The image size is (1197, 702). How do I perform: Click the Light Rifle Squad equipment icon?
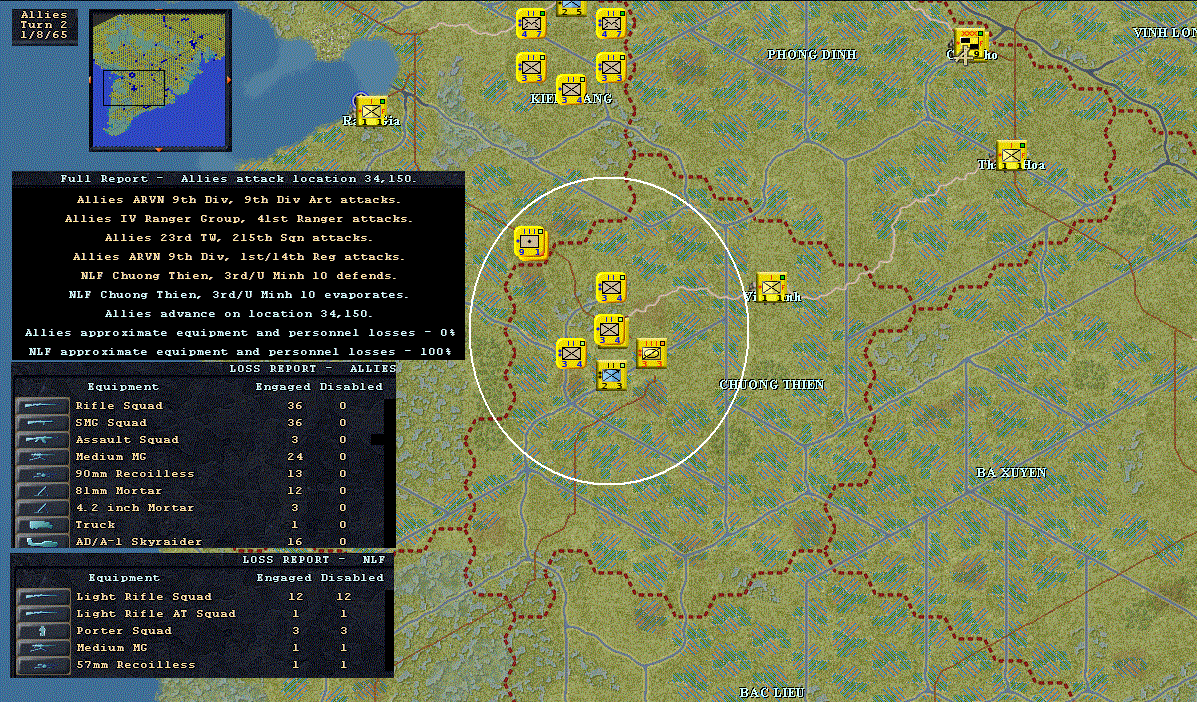[43, 596]
